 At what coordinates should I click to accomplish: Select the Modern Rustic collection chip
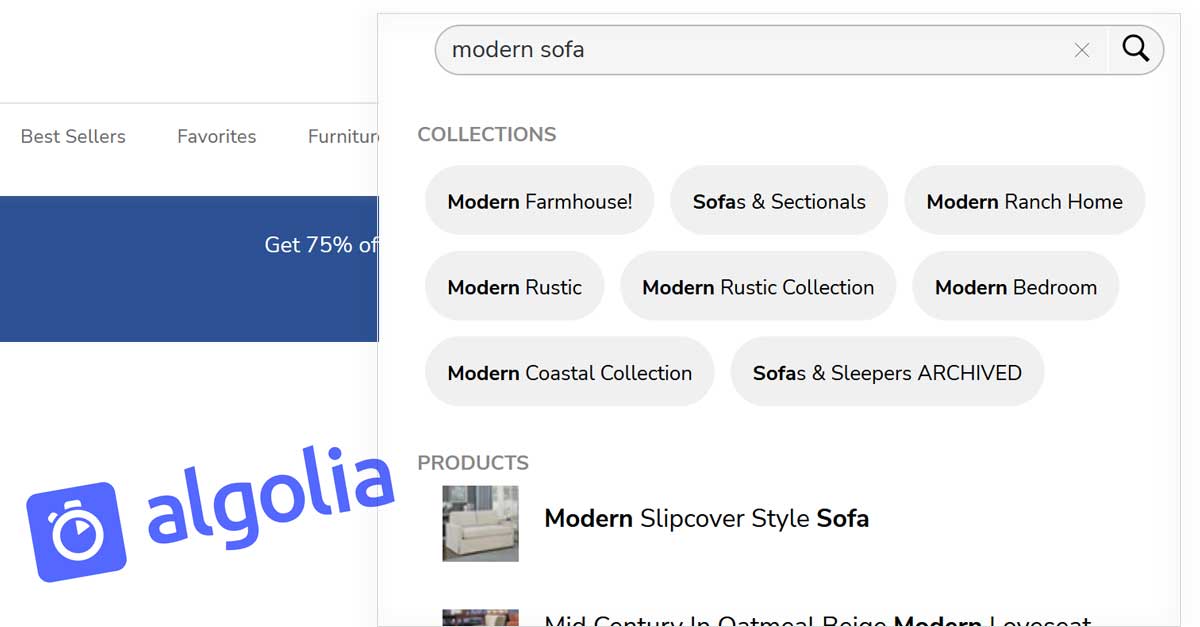coord(514,287)
